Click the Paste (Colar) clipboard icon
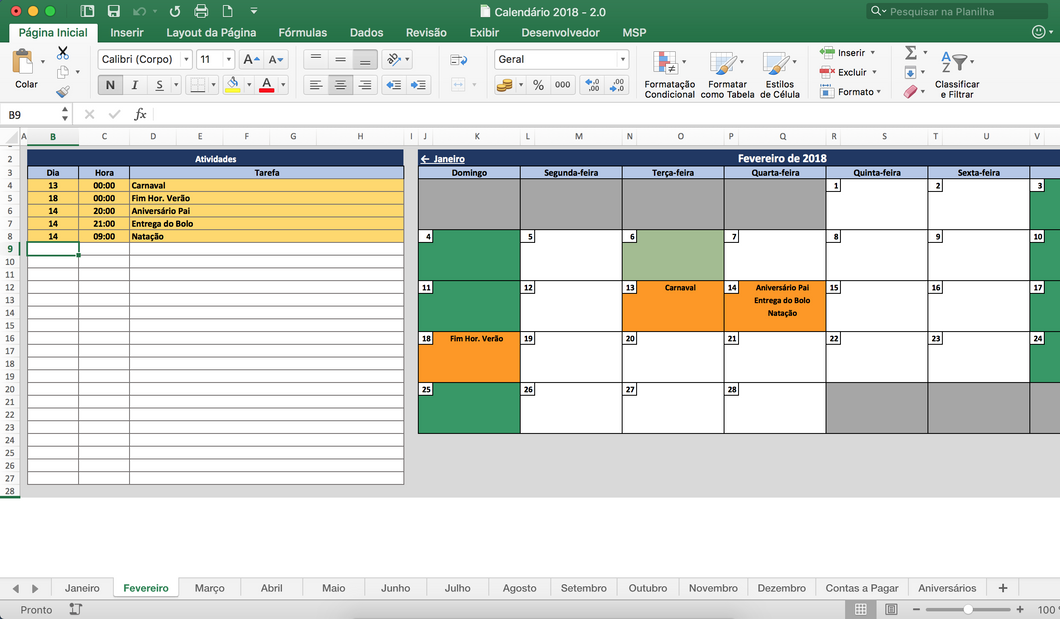This screenshot has height=619, width=1060. pos(23,62)
